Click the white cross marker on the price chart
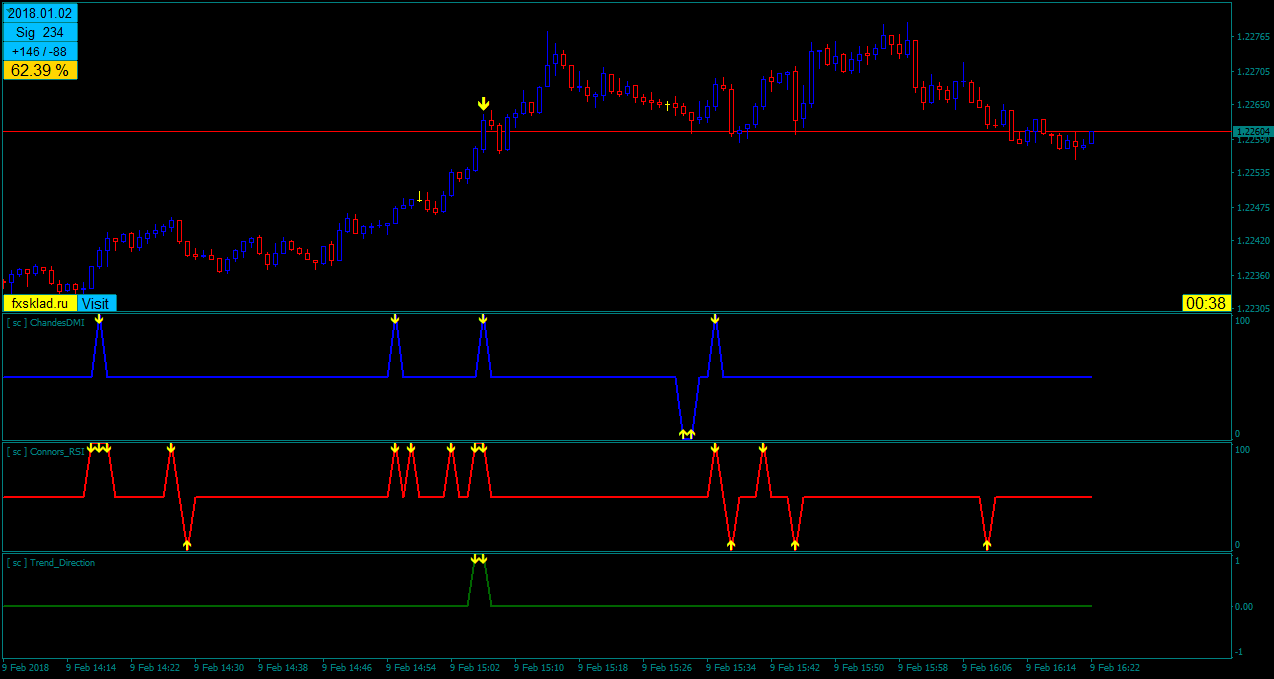The height and width of the screenshot is (679, 1274). pyautogui.click(x=419, y=197)
